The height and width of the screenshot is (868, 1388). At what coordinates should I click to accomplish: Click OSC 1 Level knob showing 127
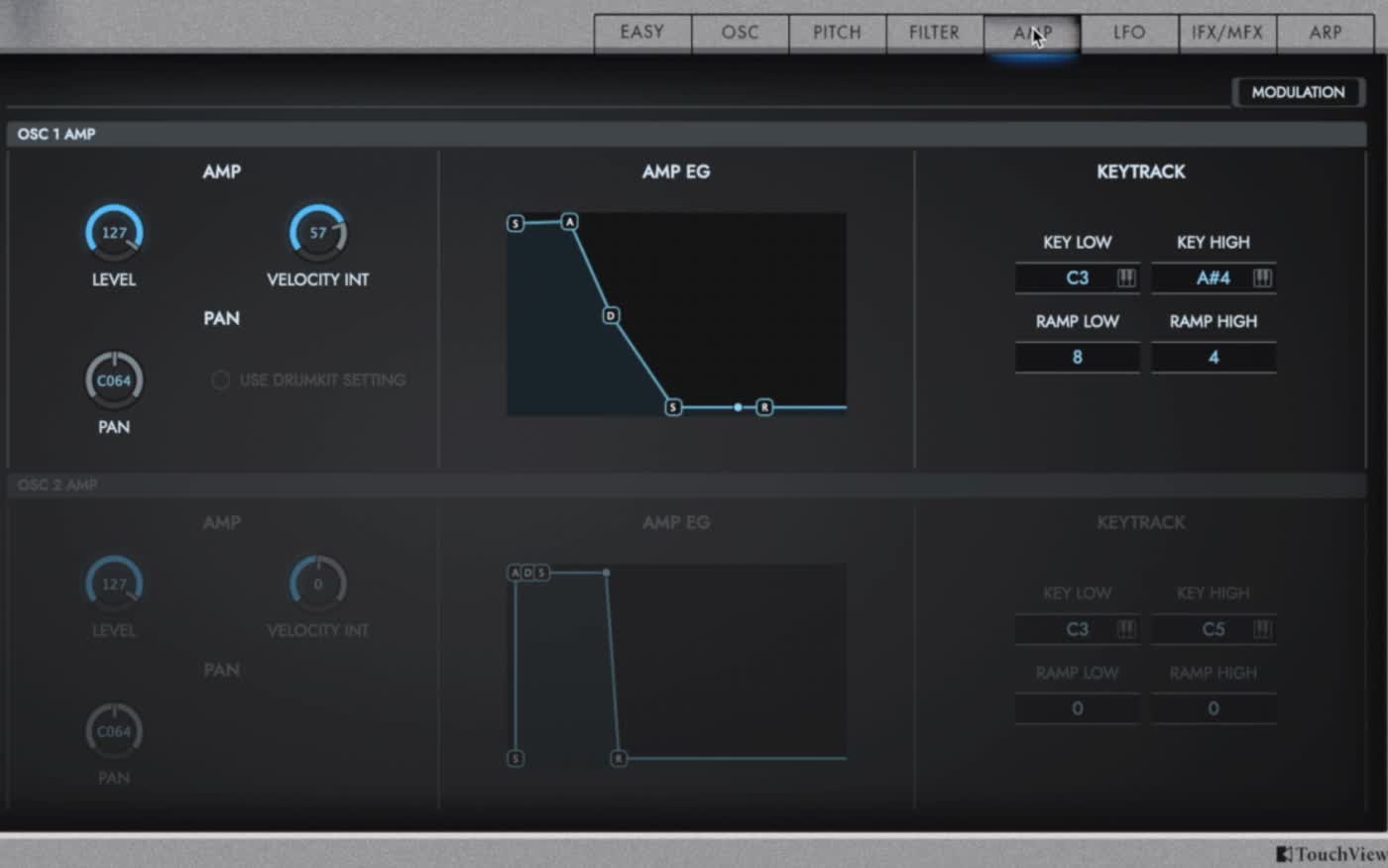(114, 233)
